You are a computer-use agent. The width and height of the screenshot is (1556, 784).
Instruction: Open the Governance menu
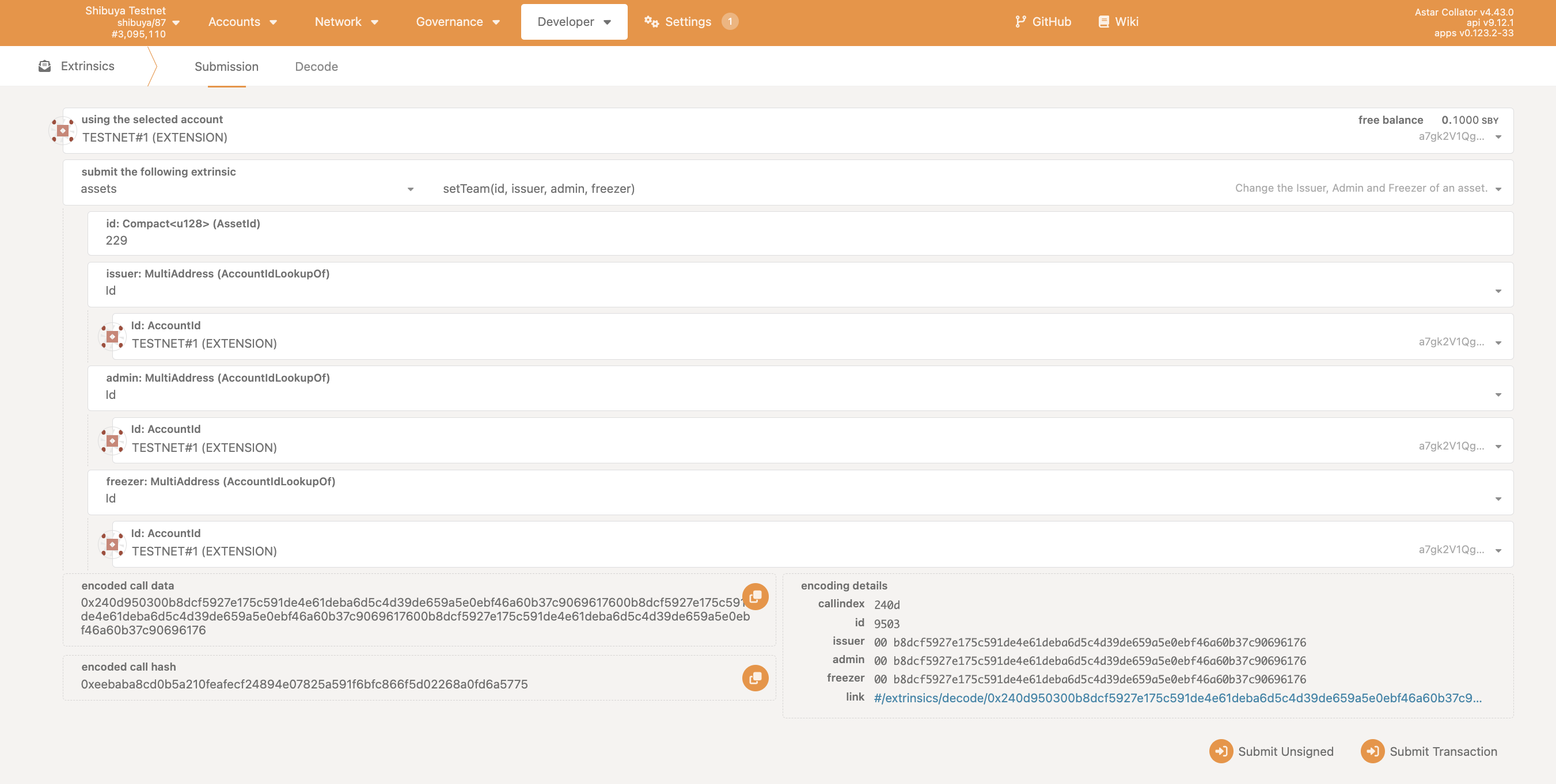point(457,22)
